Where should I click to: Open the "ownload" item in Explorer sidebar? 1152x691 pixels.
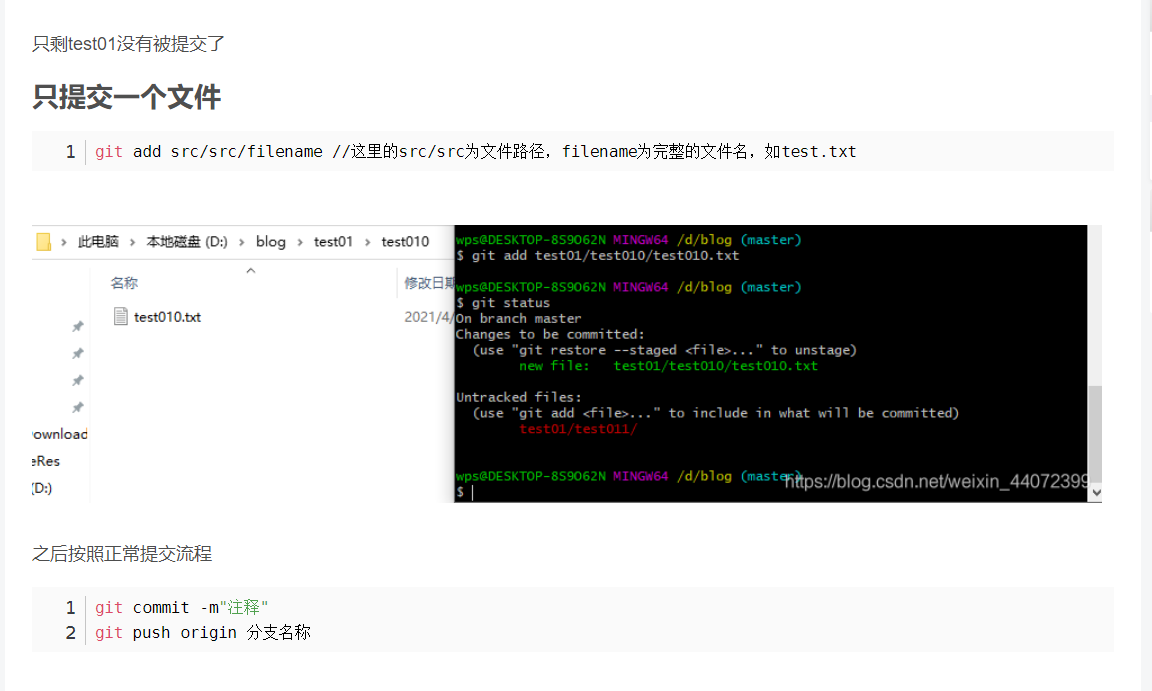click(x=60, y=434)
